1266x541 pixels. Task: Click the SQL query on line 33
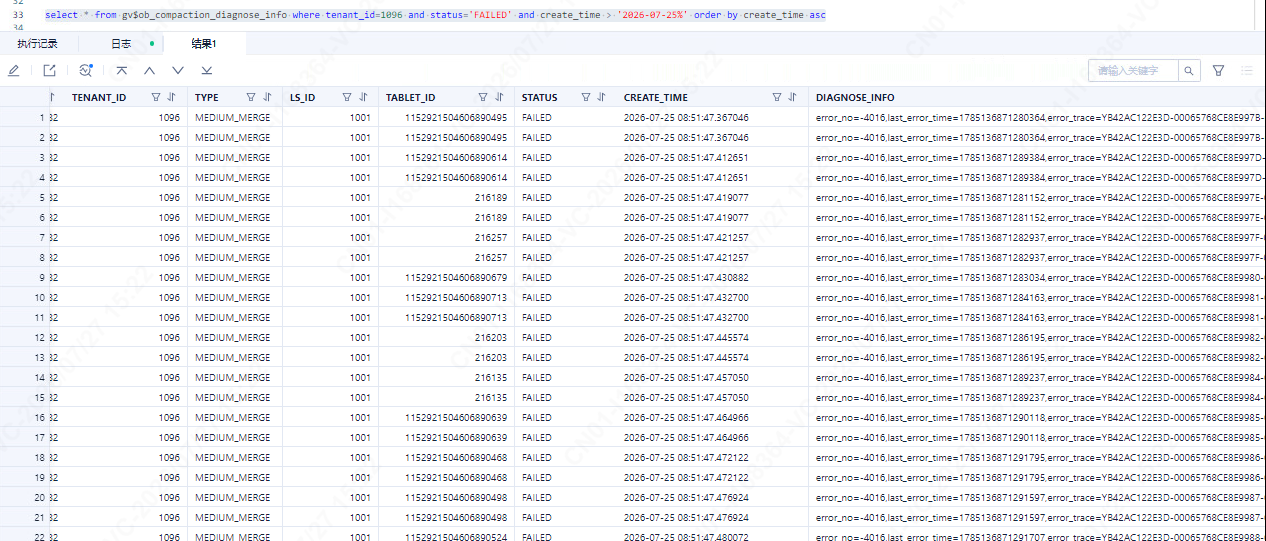click(x=435, y=16)
